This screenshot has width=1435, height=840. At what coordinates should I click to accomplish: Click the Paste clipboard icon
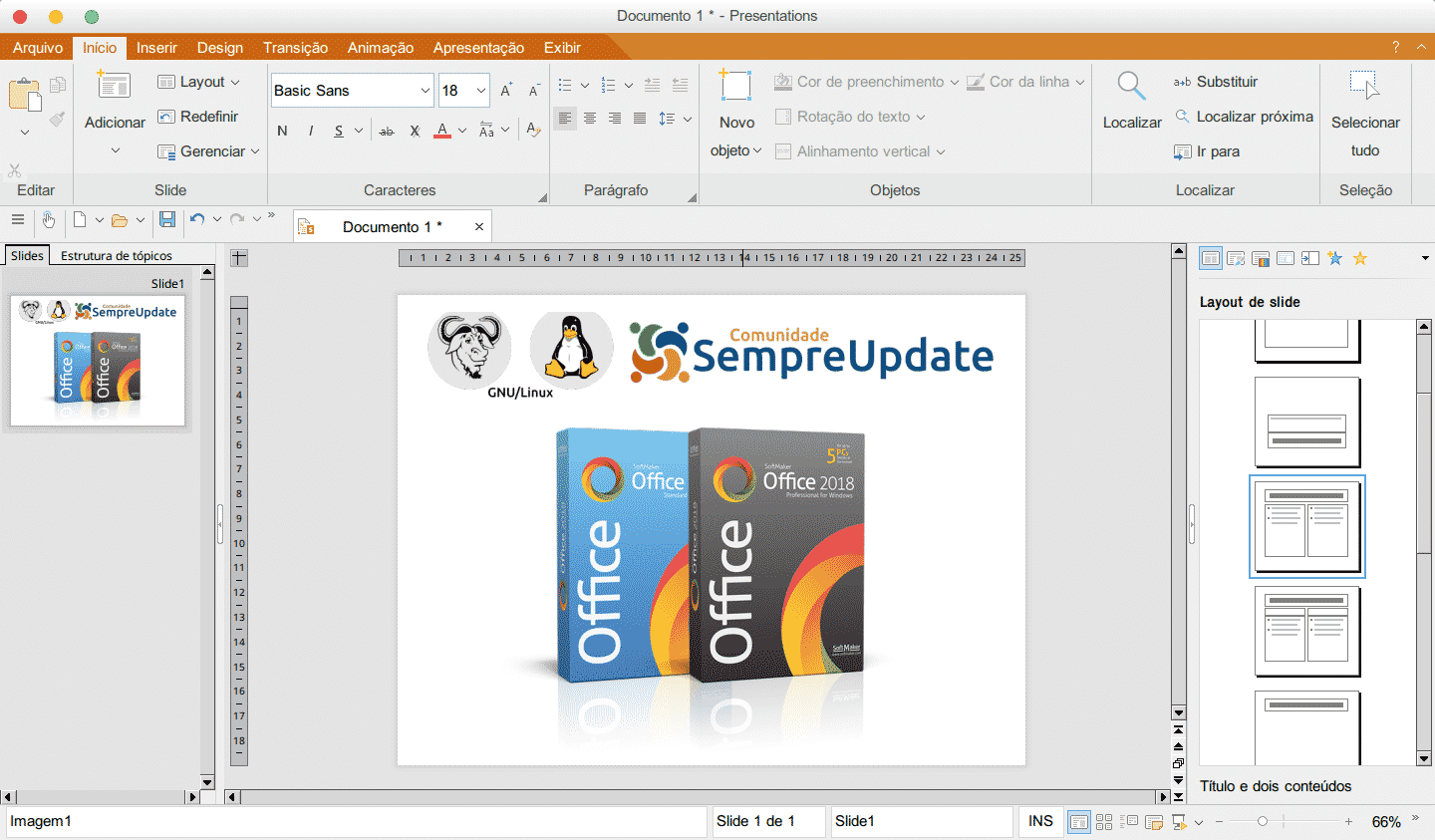pyautogui.click(x=24, y=96)
